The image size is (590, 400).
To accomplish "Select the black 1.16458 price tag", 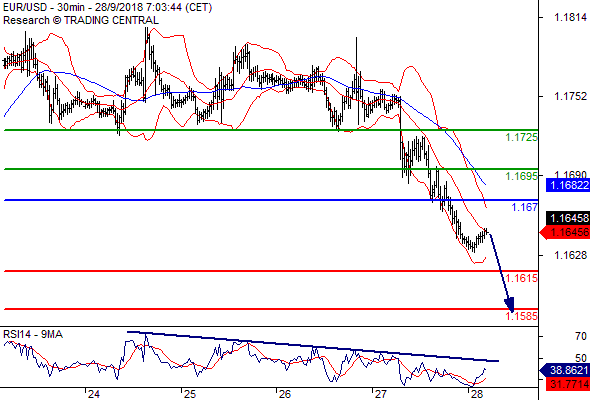I will point(568,218).
